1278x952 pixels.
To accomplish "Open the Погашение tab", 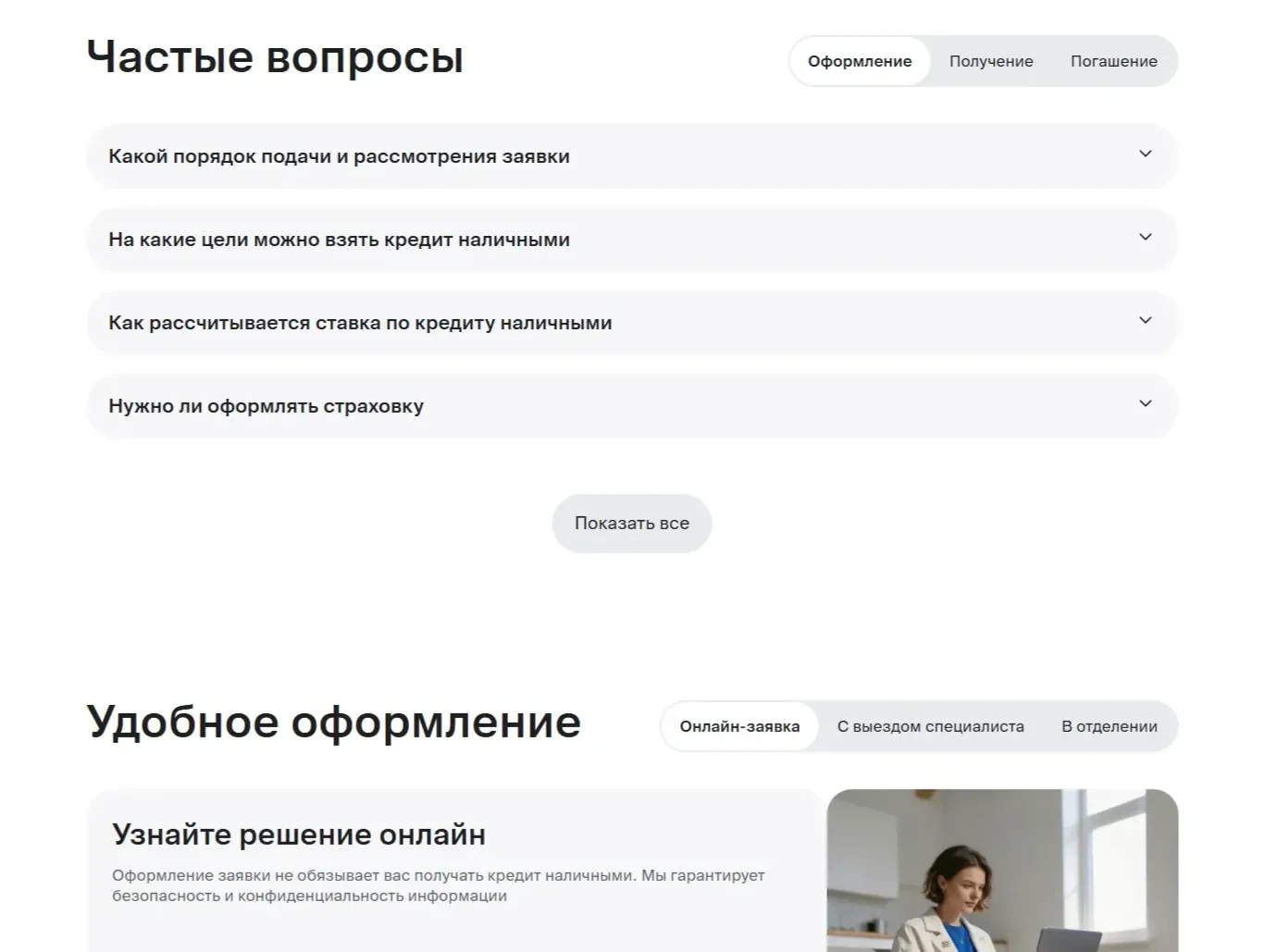I will (1114, 61).
